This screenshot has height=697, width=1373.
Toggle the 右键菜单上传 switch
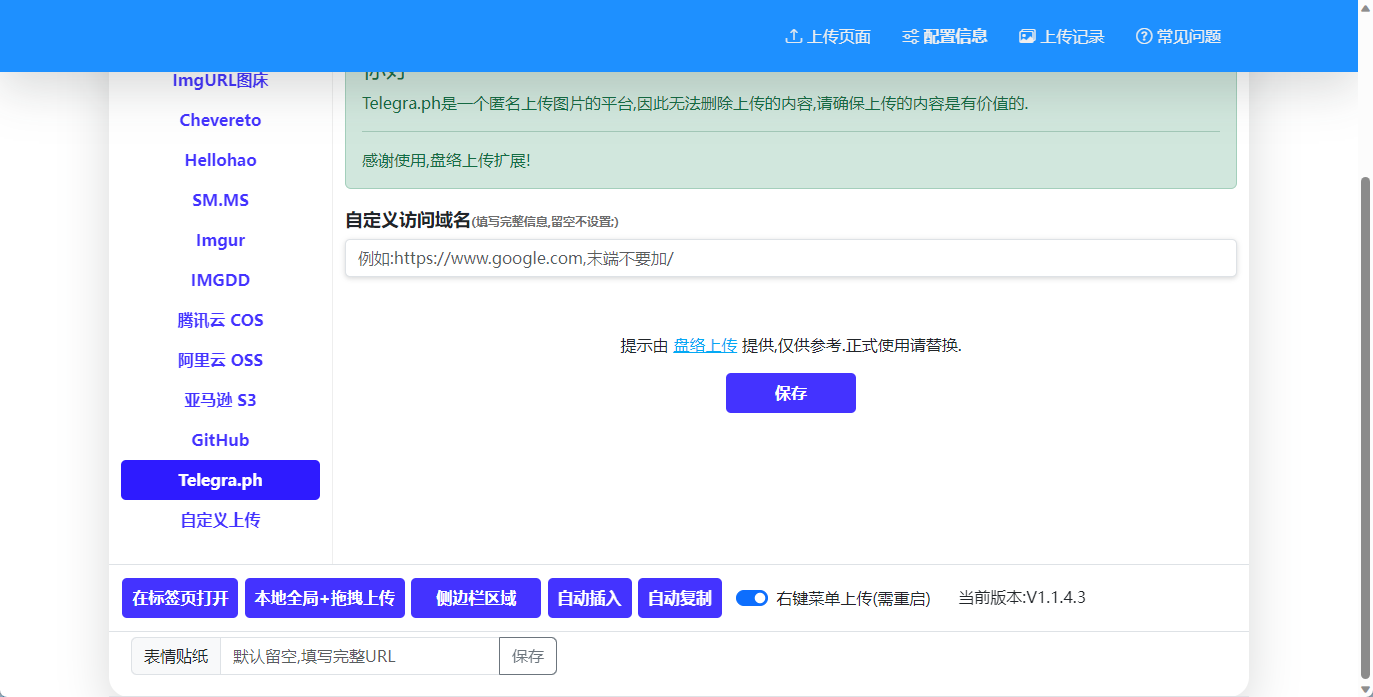(x=751, y=598)
